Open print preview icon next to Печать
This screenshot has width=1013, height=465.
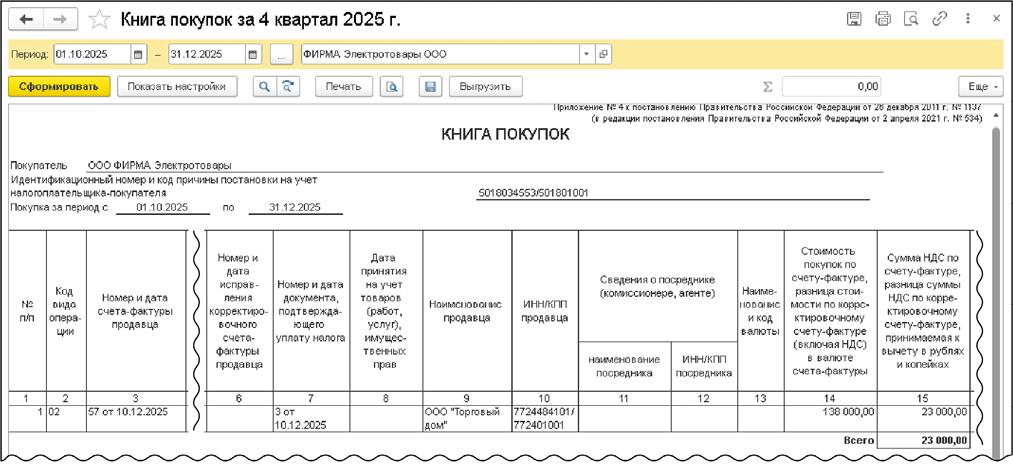393,87
